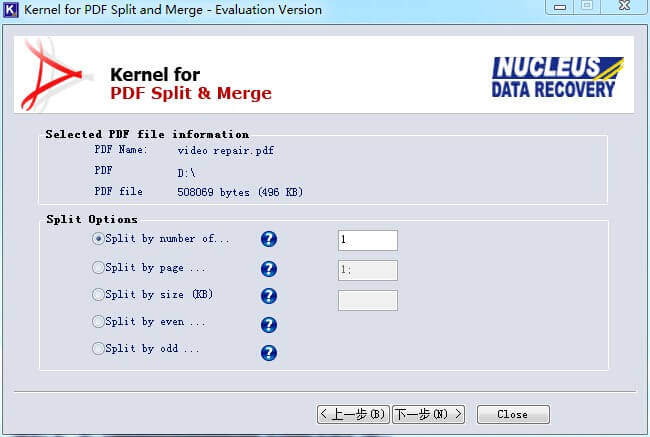This screenshot has width=650, height=437.
Task: Proceed with 下一步(N) button
Action: click(429, 414)
